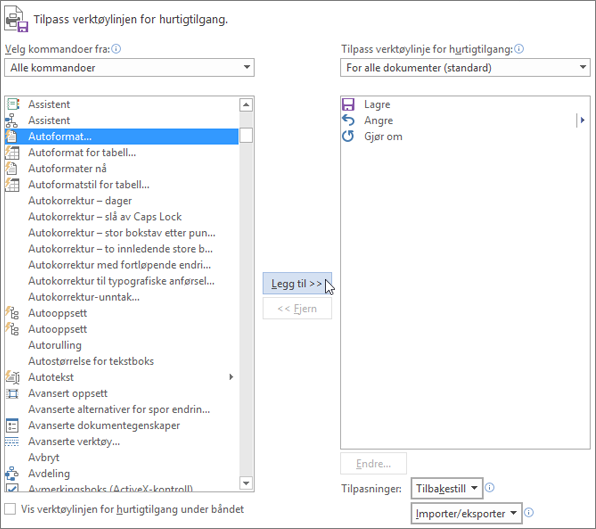This screenshot has height=529, width=596.
Task: Select the Avbryt command
Action: 122,458
